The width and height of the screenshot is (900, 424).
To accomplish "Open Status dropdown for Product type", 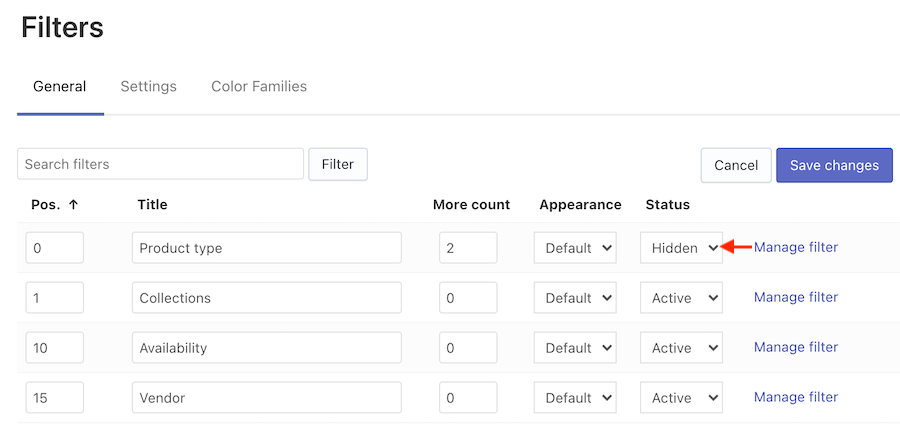I will [x=681, y=248].
